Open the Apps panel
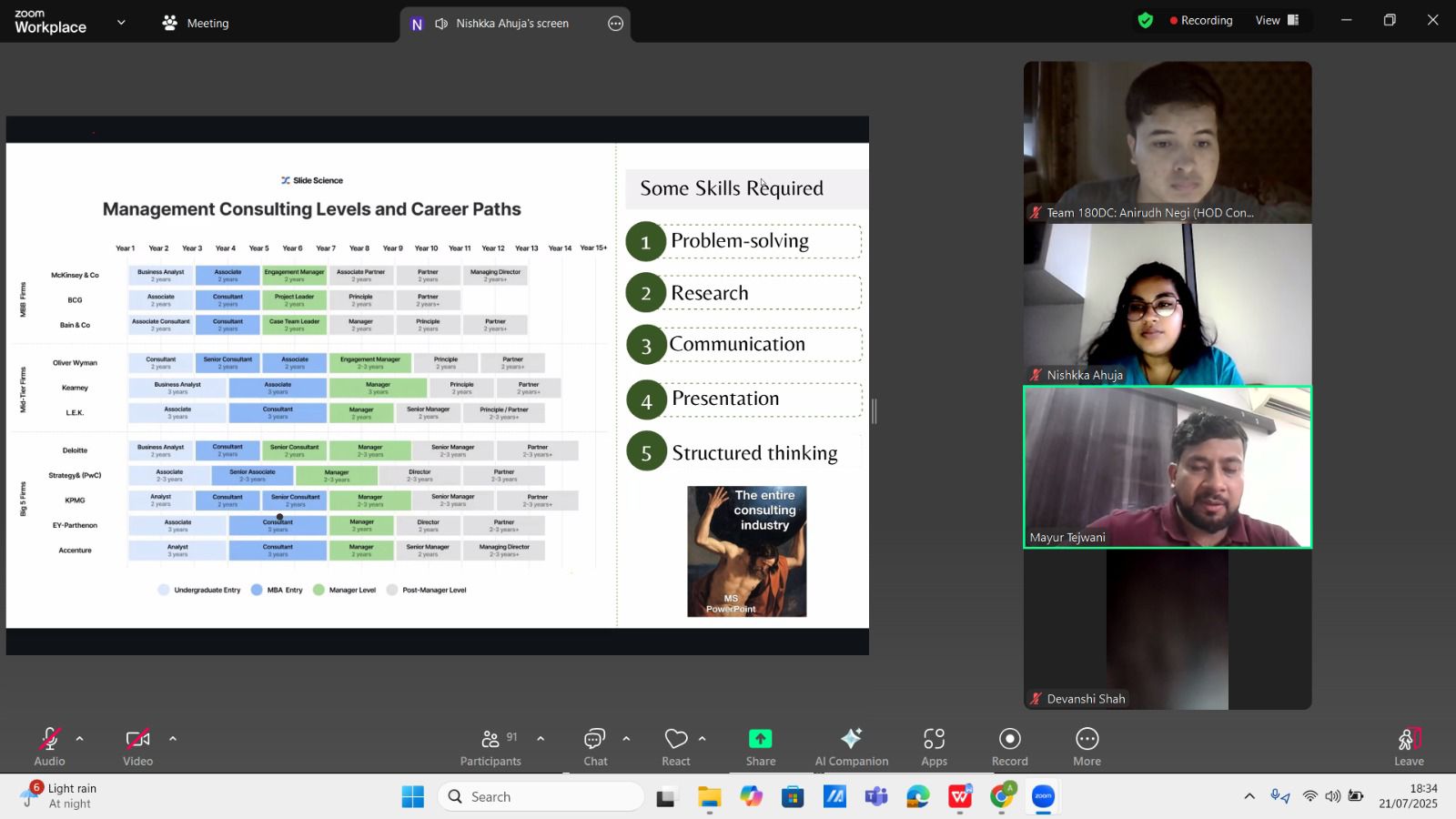This screenshot has height=819, width=1456. 934,747
